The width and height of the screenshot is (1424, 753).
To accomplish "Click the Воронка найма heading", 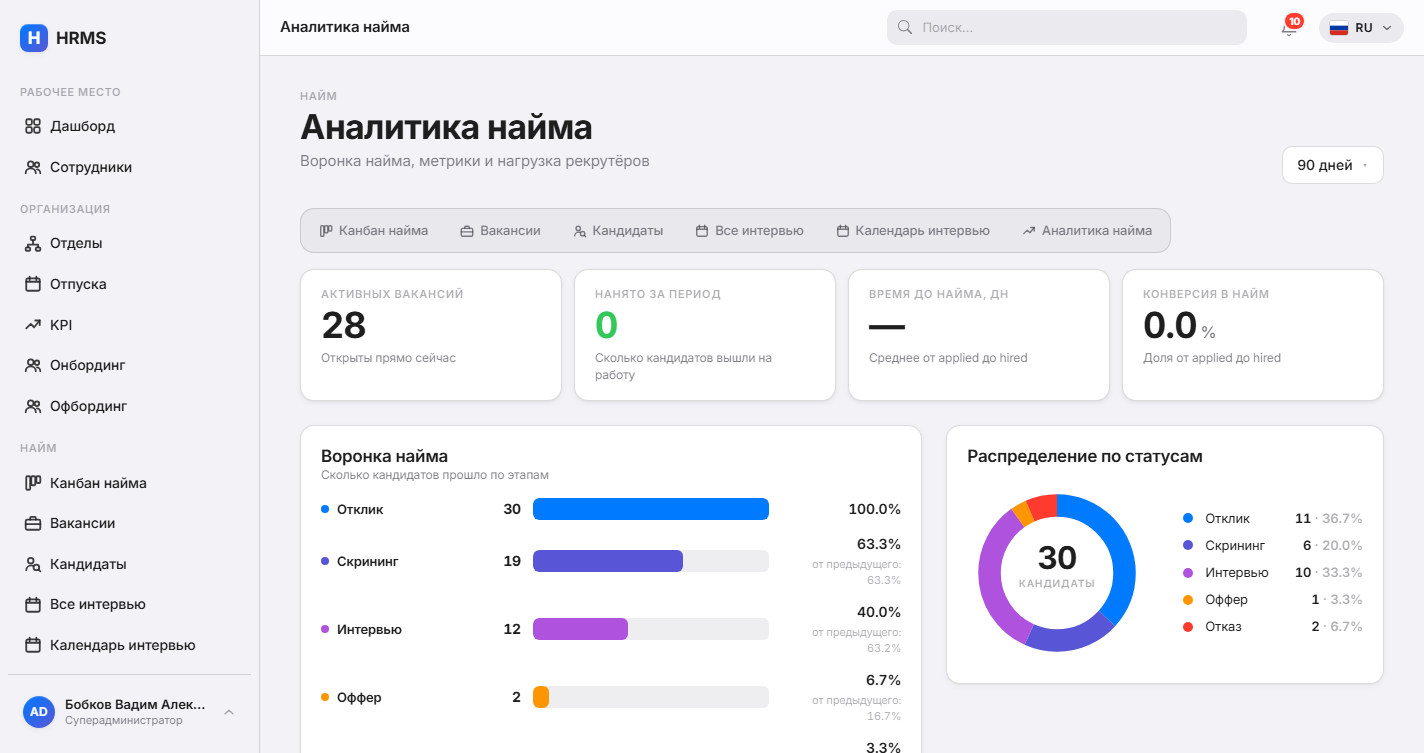I will coord(384,456).
